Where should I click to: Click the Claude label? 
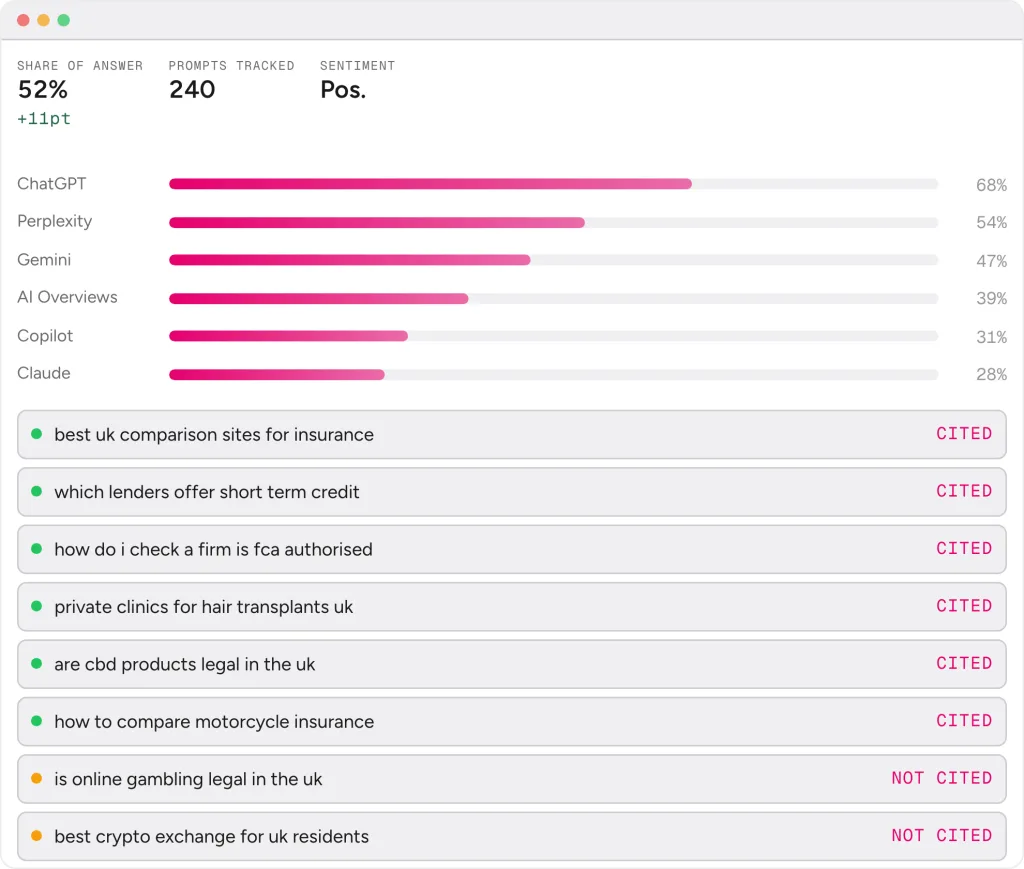pos(44,373)
